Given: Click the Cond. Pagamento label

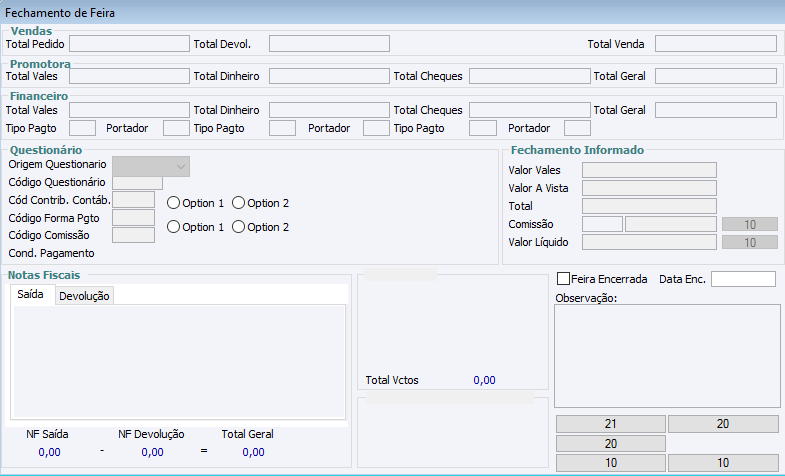Looking at the screenshot, I should coord(52,253).
